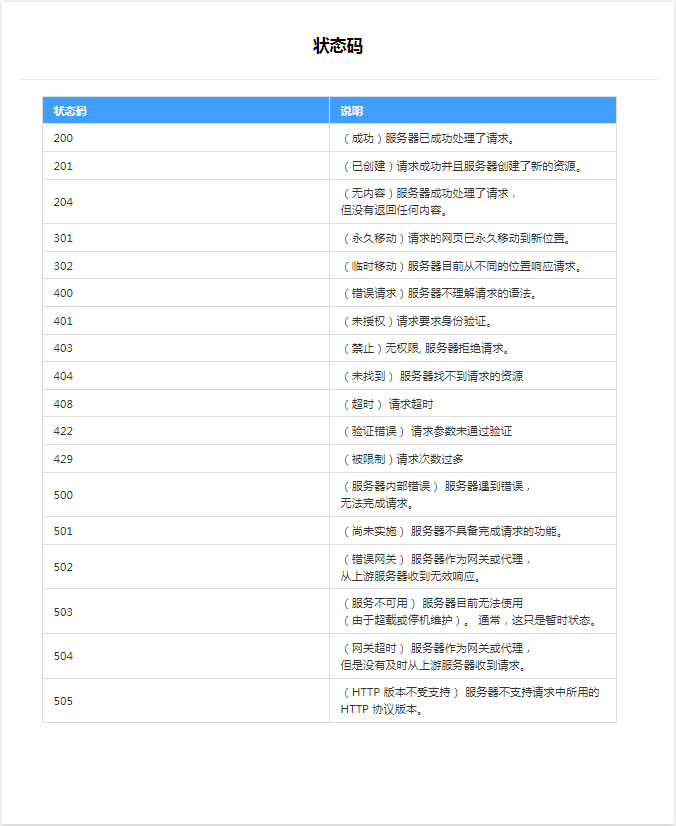
Task: Click status code 408 cell
Action: point(186,404)
